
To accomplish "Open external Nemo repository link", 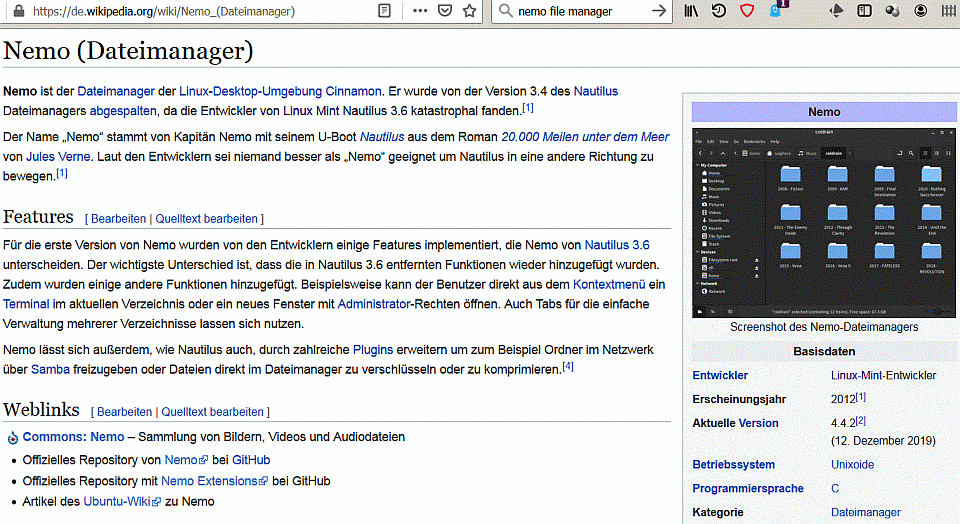I will tap(186, 460).
